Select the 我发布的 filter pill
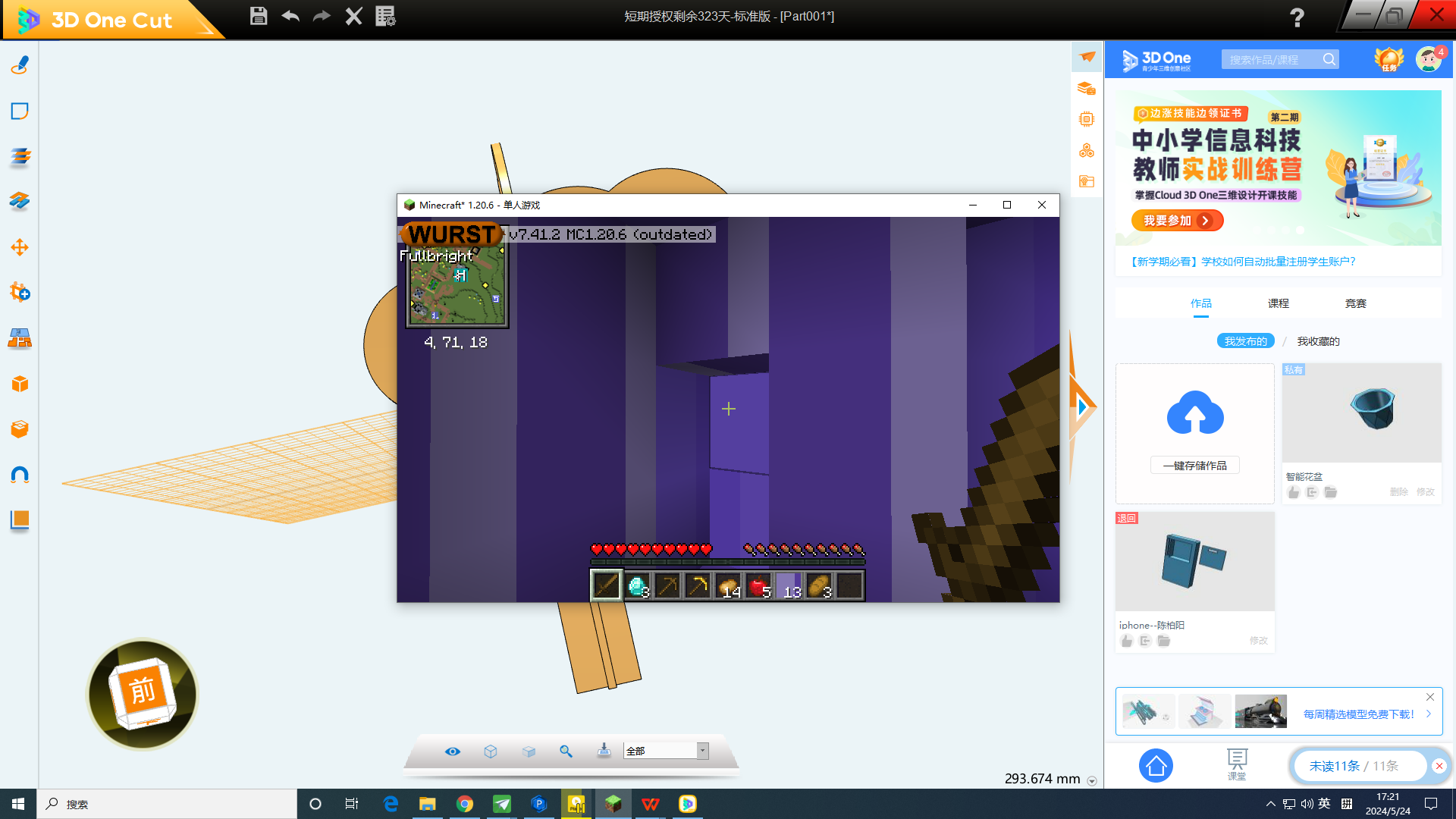The width and height of the screenshot is (1456, 819). [1245, 341]
